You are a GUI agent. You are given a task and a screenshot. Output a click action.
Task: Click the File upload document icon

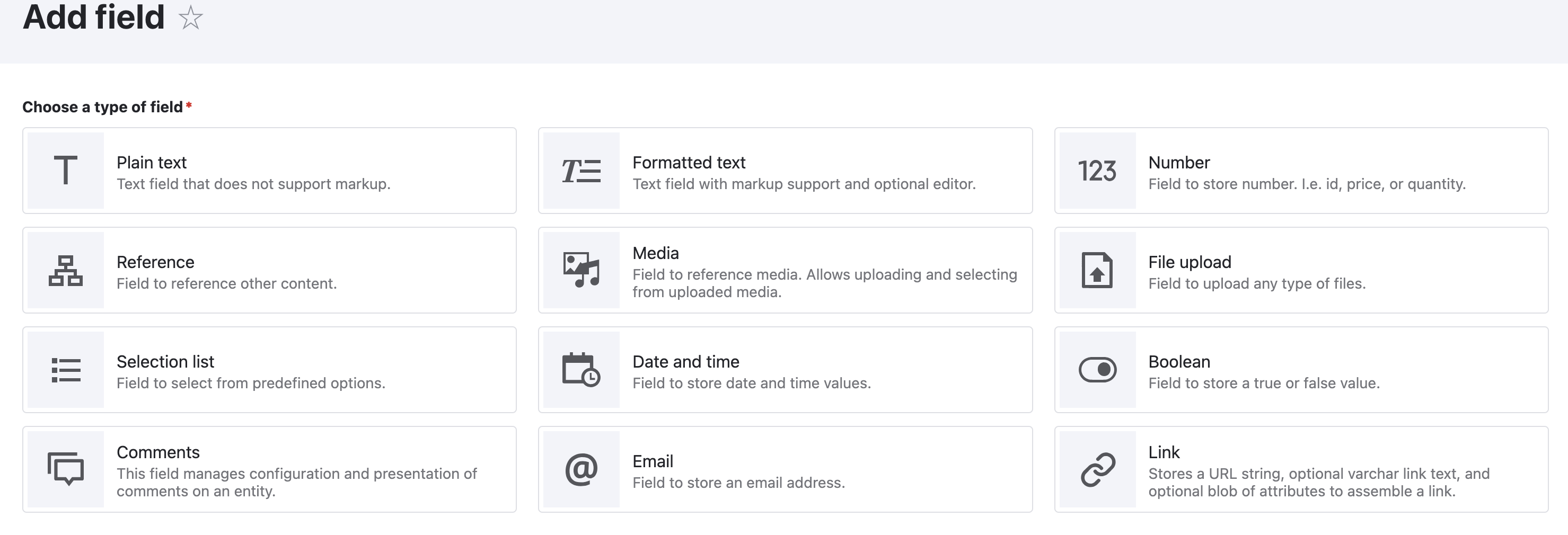(1097, 270)
